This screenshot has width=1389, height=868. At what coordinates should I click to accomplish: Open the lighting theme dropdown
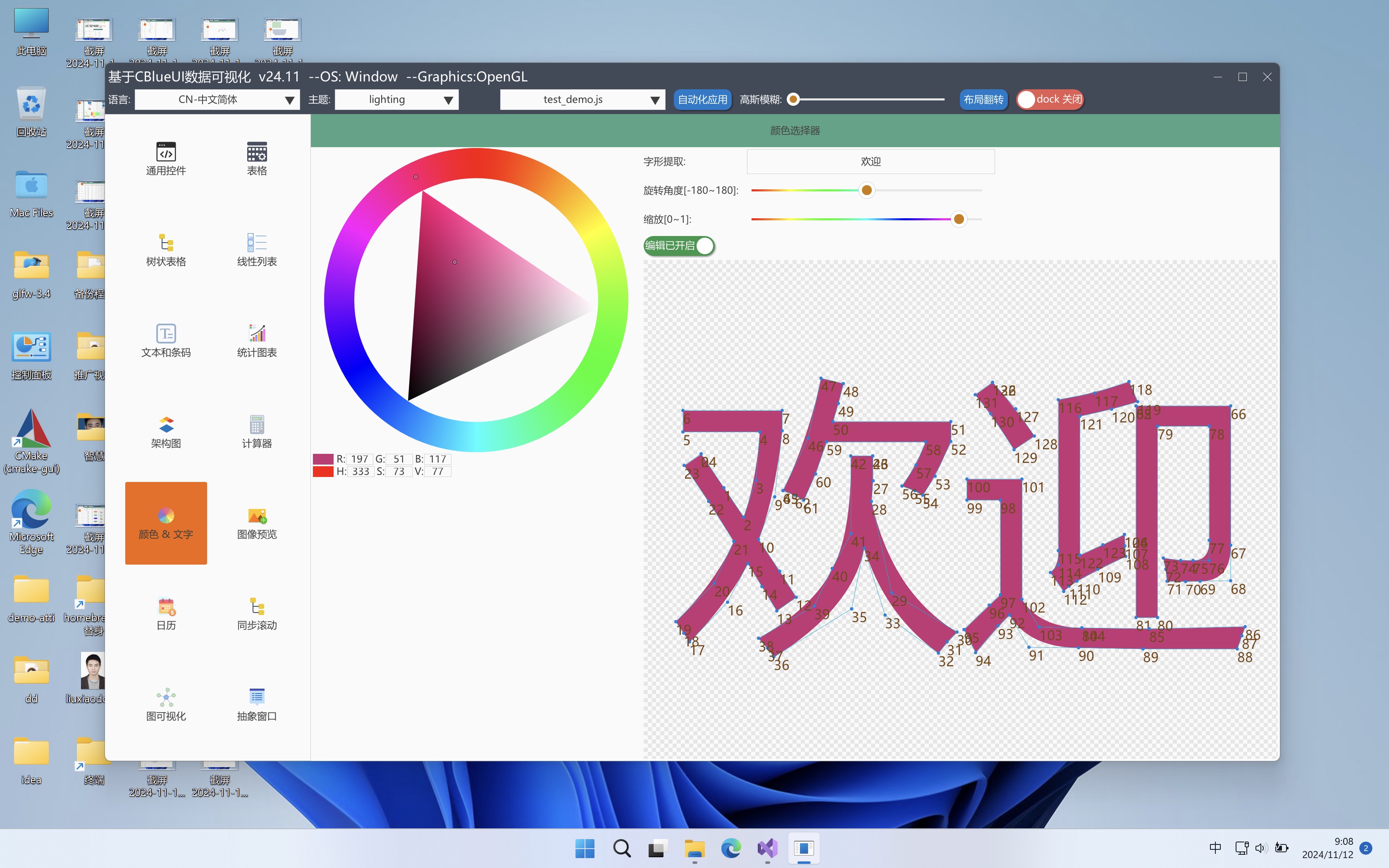point(396,99)
